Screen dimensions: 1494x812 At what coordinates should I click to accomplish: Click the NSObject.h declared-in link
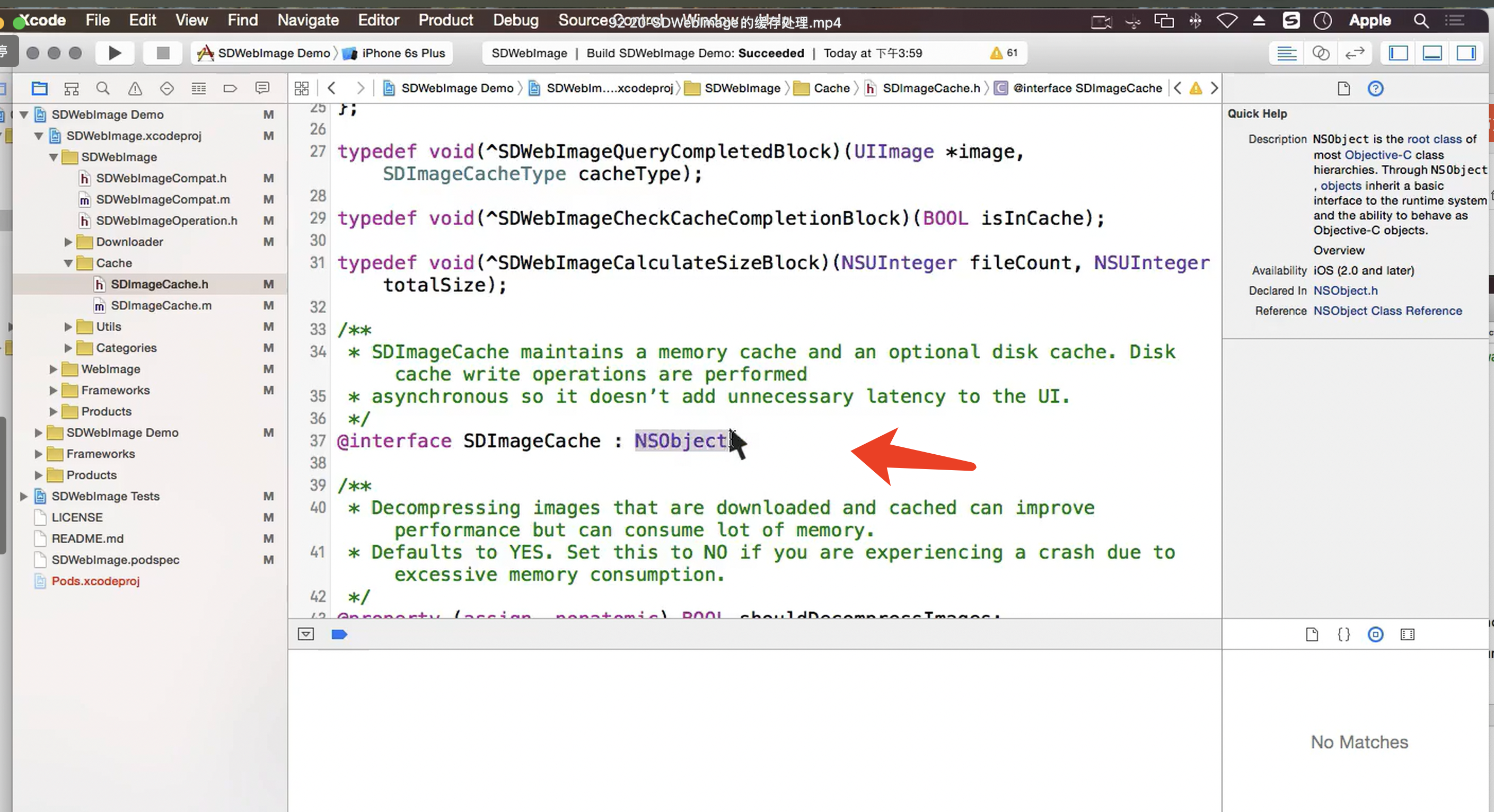point(1345,290)
